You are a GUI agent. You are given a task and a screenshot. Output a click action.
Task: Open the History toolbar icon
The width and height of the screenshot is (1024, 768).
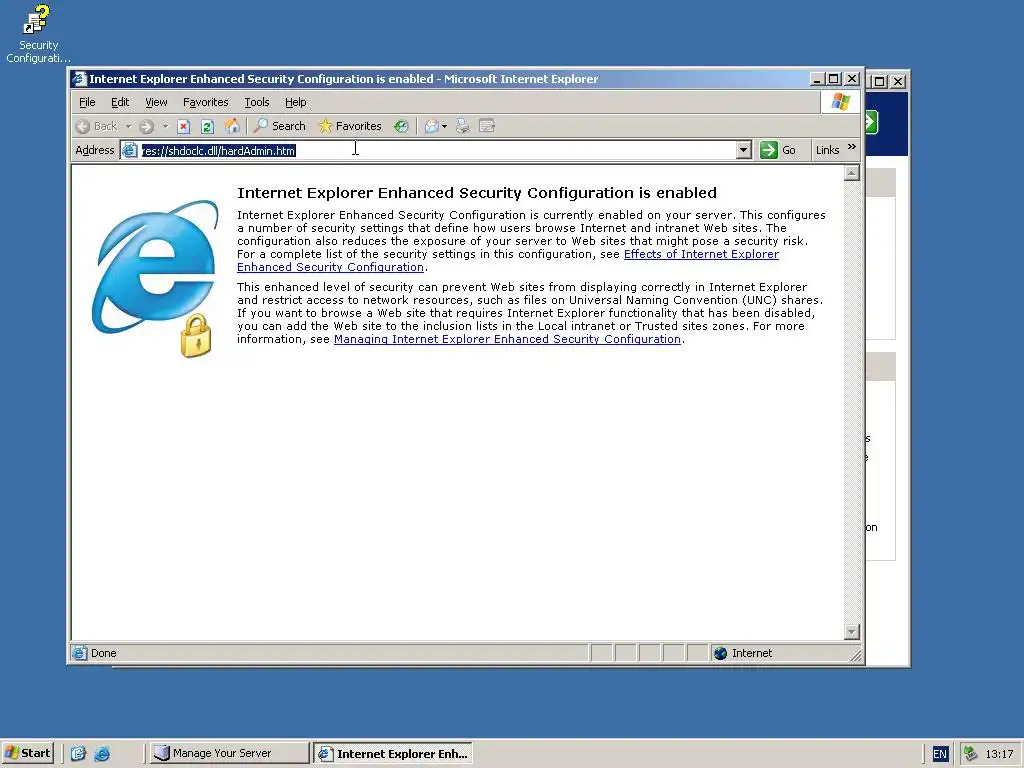(401, 126)
